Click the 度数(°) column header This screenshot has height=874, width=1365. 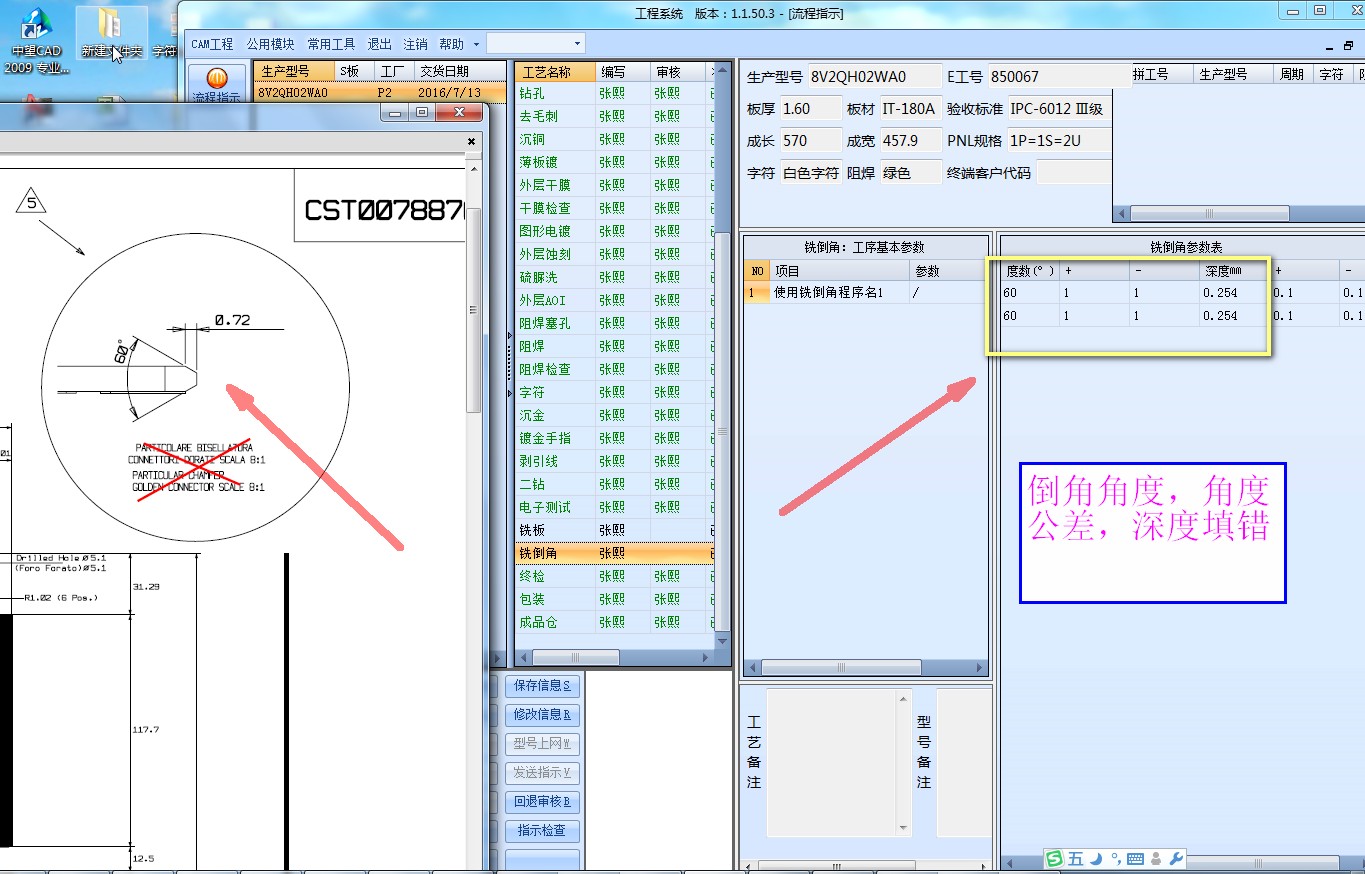point(1030,270)
